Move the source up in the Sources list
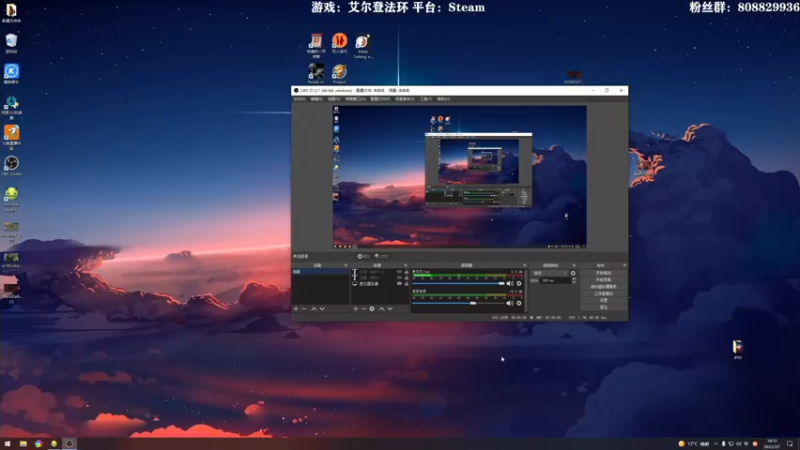Image resolution: width=800 pixels, height=450 pixels. (382, 309)
